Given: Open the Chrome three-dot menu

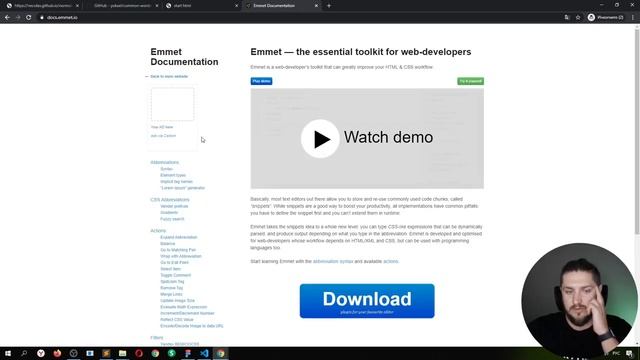Looking at the screenshot, I should [x=633, y=18].
